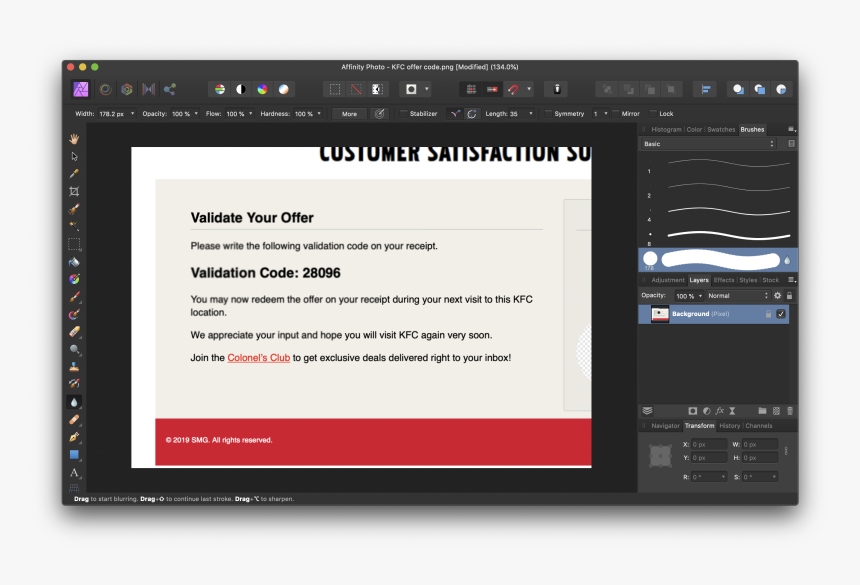Enable the Stabilizer checkbox
Screen dimensions: 860x585
click(x=404, y=114)
